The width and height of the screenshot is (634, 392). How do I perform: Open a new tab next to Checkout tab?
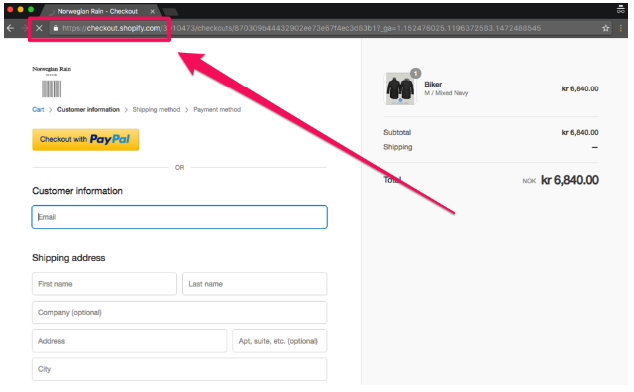coord(169,11)
